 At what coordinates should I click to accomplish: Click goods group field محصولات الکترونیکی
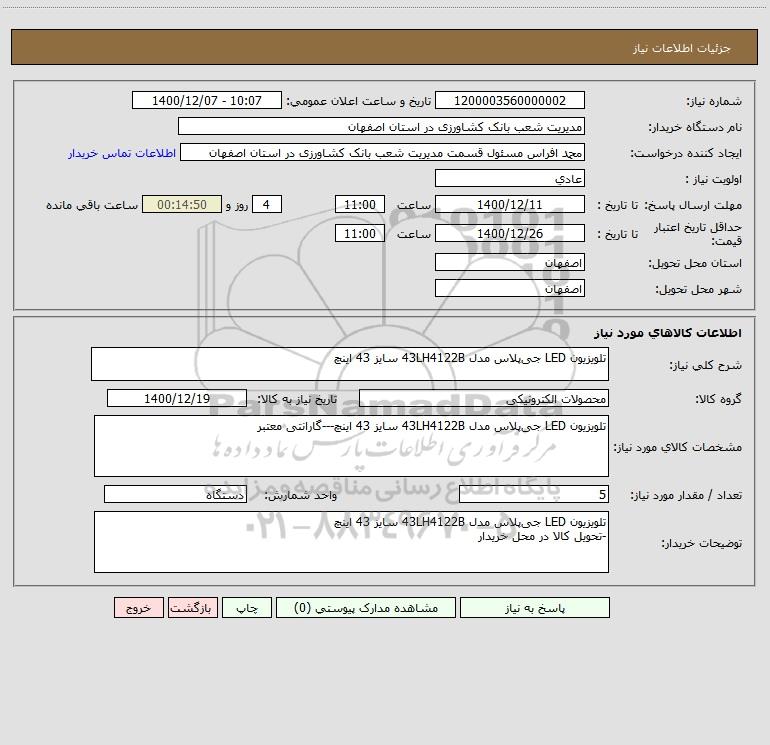(484, 398)
